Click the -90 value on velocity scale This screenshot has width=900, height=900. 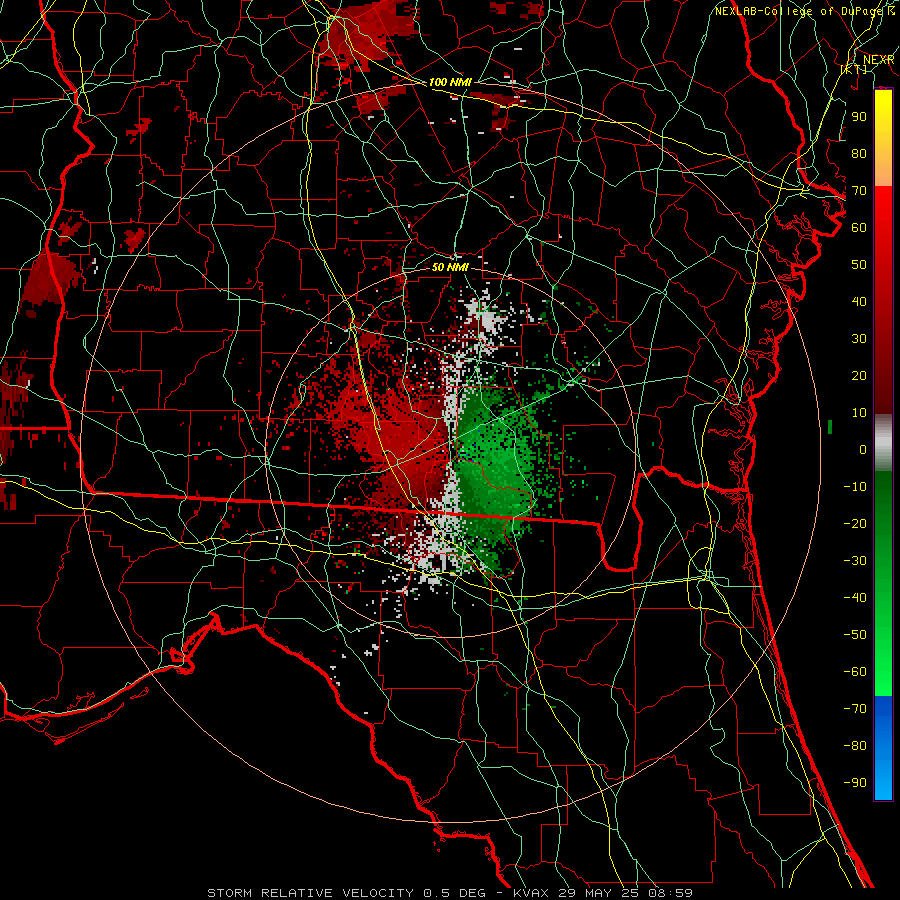click(x=855, y=783)
